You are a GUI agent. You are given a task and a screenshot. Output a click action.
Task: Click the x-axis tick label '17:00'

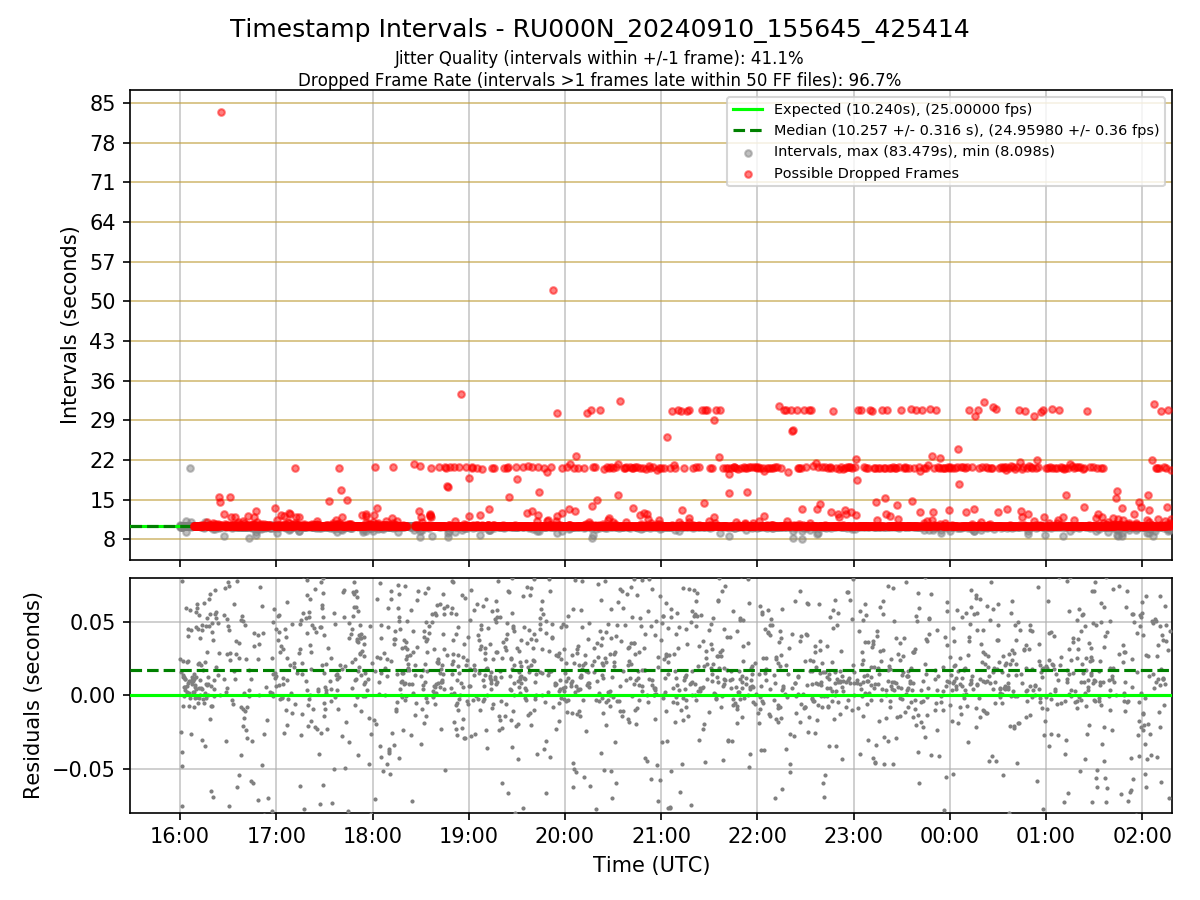[276, 834]
